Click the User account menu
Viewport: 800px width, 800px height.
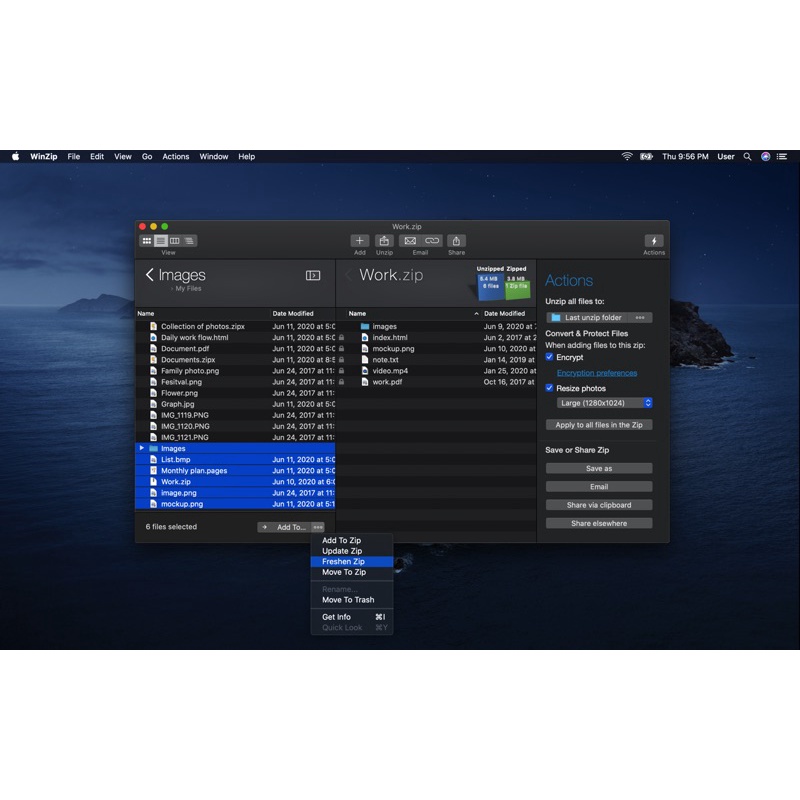point(726,157)
